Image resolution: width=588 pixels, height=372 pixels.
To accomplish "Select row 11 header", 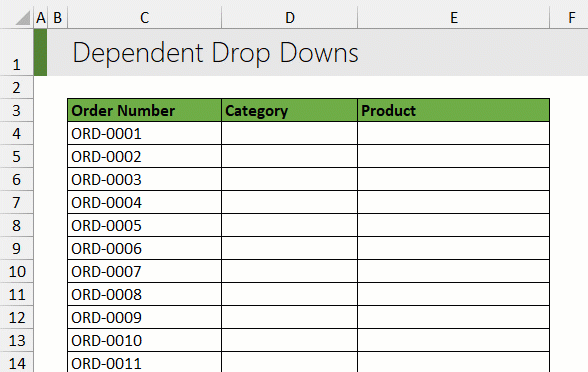I will [16, 294].
